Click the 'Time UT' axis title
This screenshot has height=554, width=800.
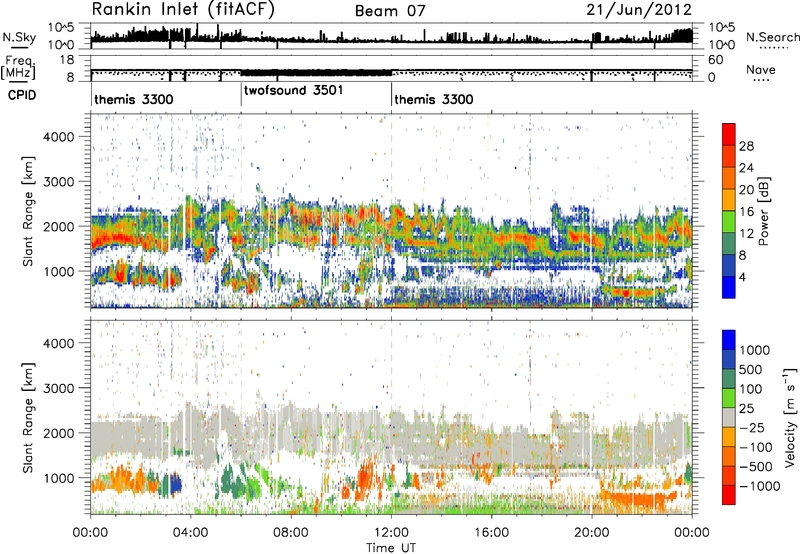391,547
